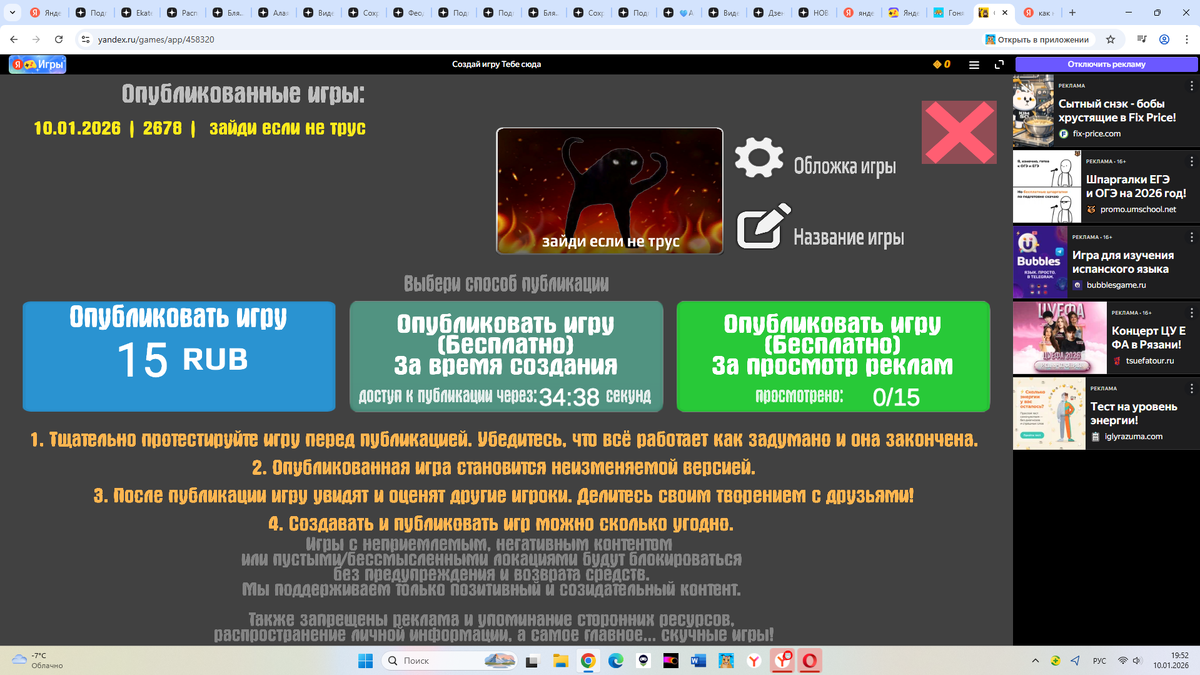Viewport: 1200px width, 675px height.
Task: Open Microsoft Word from the taskbar
Action: (697, 660)
